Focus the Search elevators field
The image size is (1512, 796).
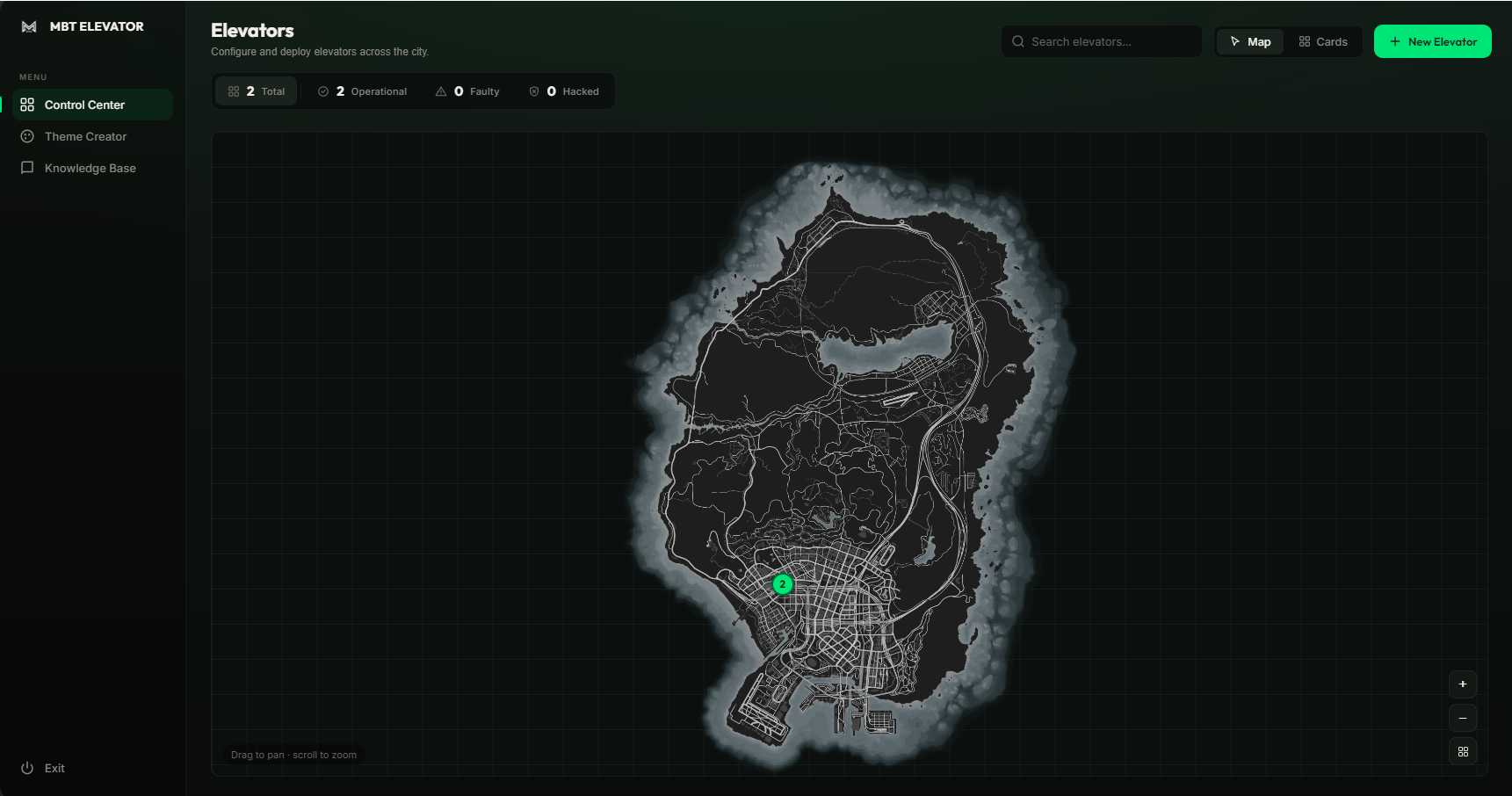pos(1101,41)
